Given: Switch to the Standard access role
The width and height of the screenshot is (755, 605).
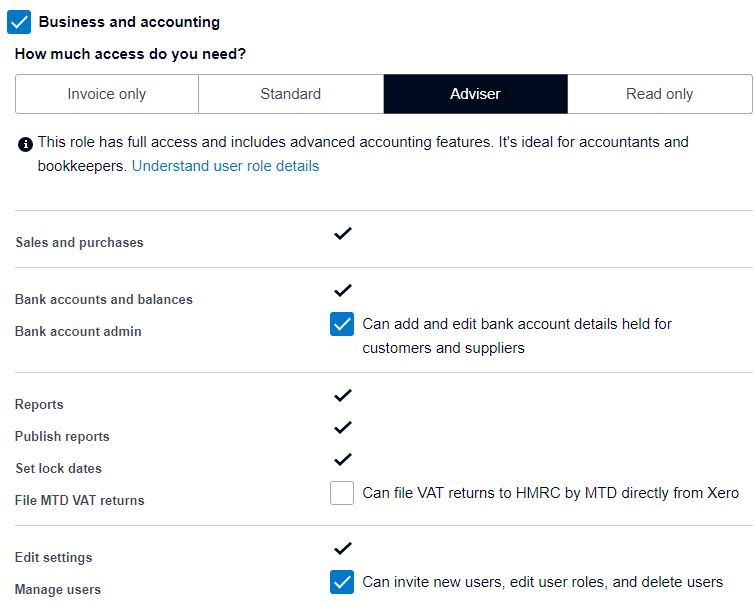Looking at the screenshot, I should pos(291,94).
